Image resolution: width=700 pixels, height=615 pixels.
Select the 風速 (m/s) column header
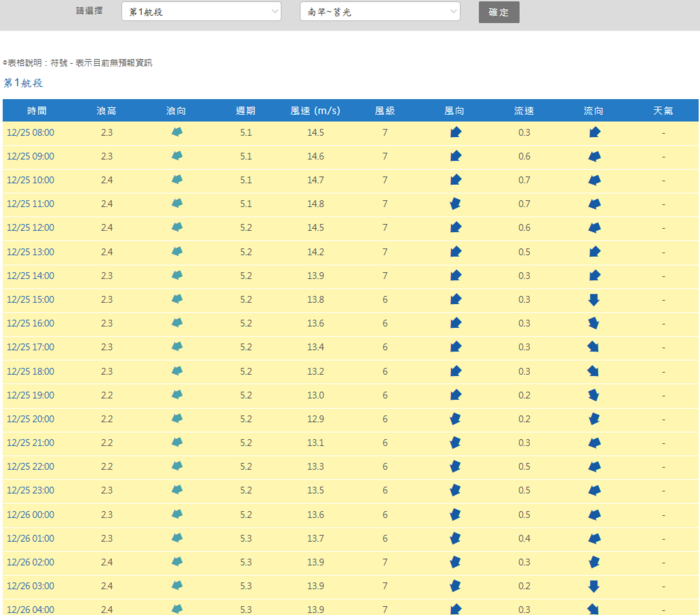(315, 110)
